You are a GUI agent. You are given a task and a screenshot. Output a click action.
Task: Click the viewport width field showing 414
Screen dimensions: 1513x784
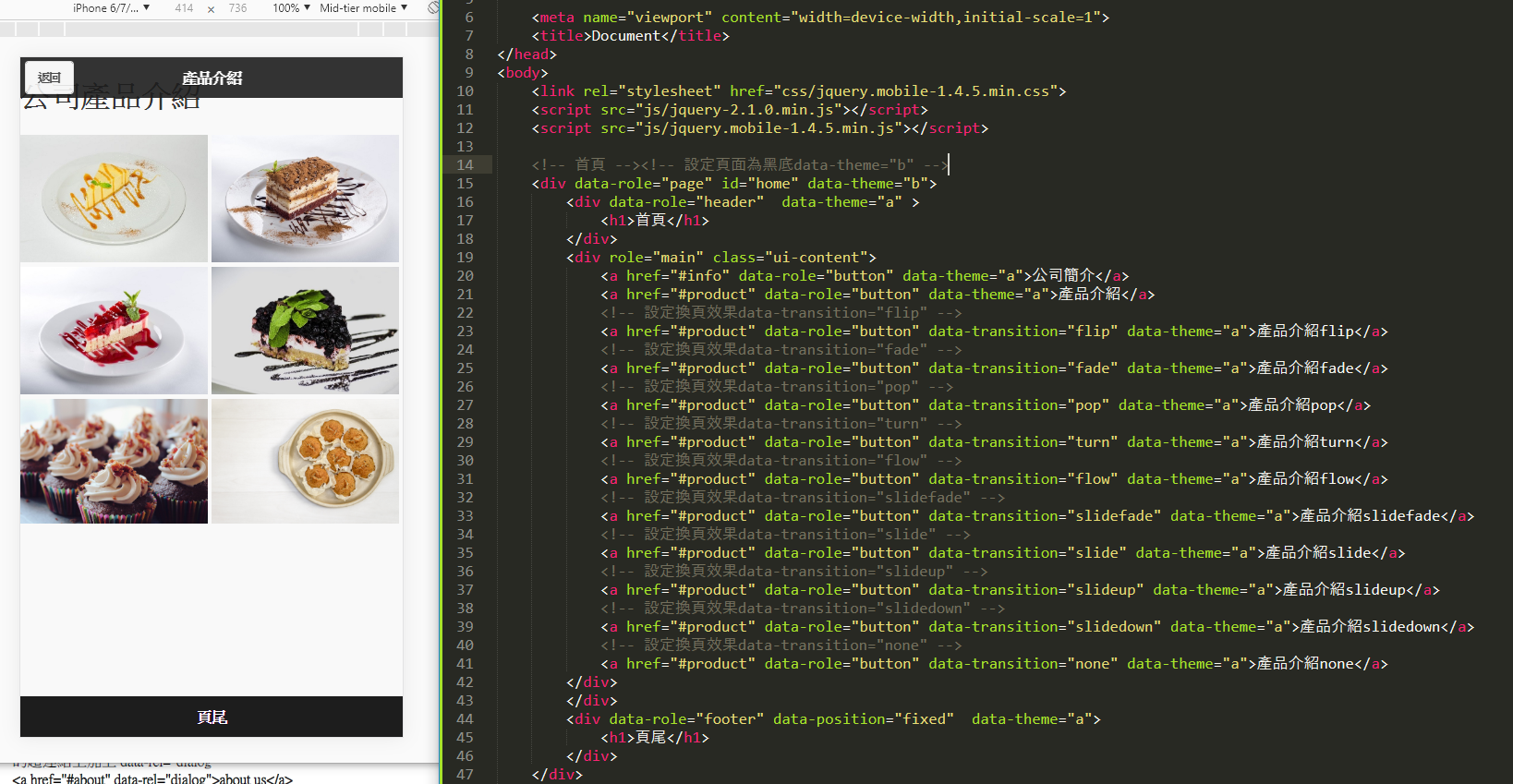pos(184,7)
